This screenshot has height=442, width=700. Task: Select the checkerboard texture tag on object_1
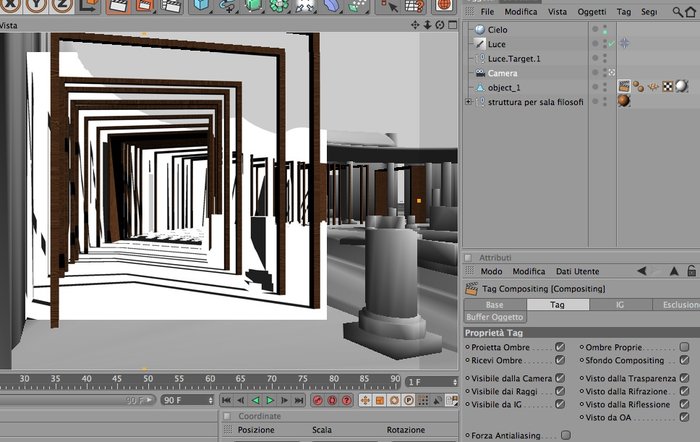coord(667,87)
